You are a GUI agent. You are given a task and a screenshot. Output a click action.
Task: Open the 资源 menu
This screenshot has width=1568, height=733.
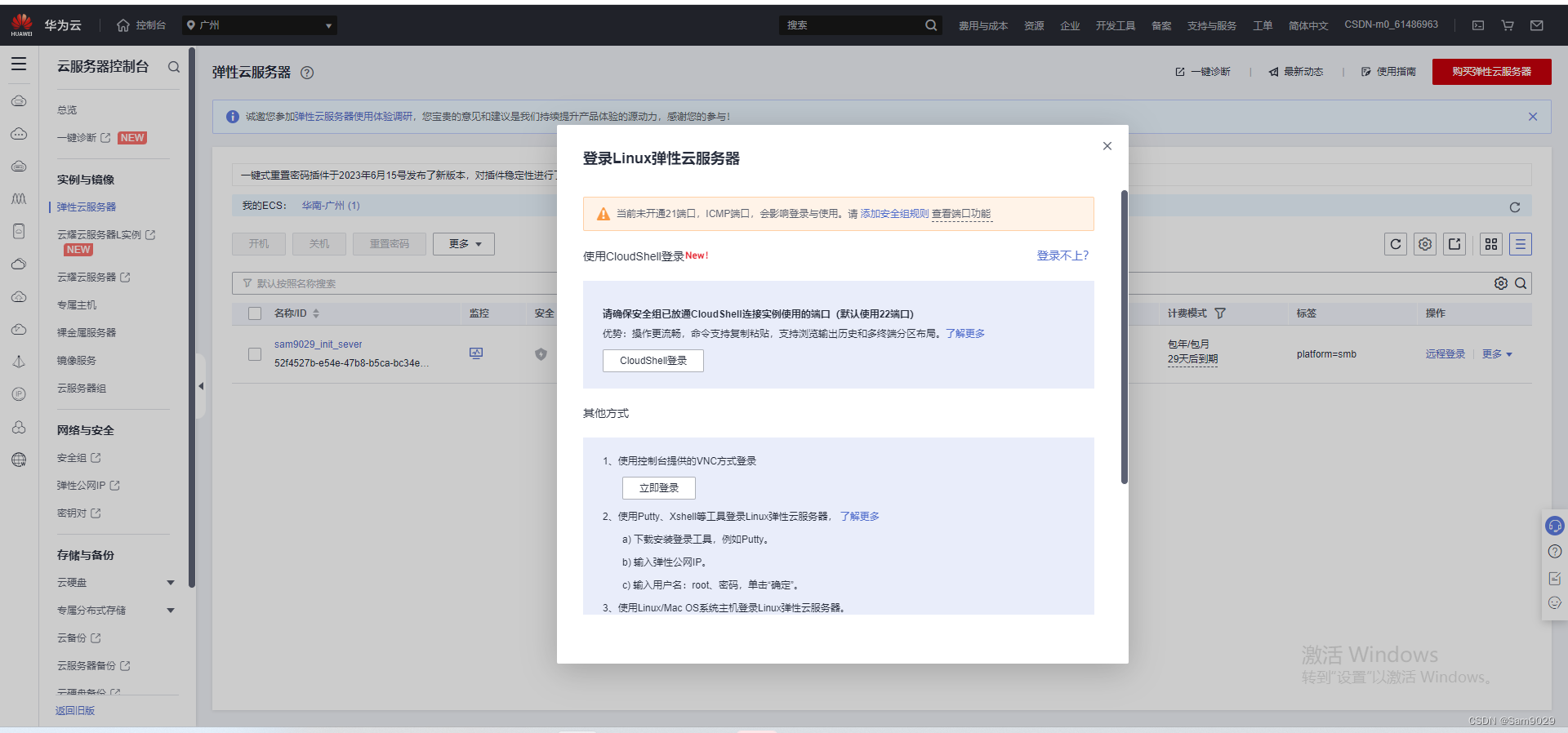(x=1034, y=25)
